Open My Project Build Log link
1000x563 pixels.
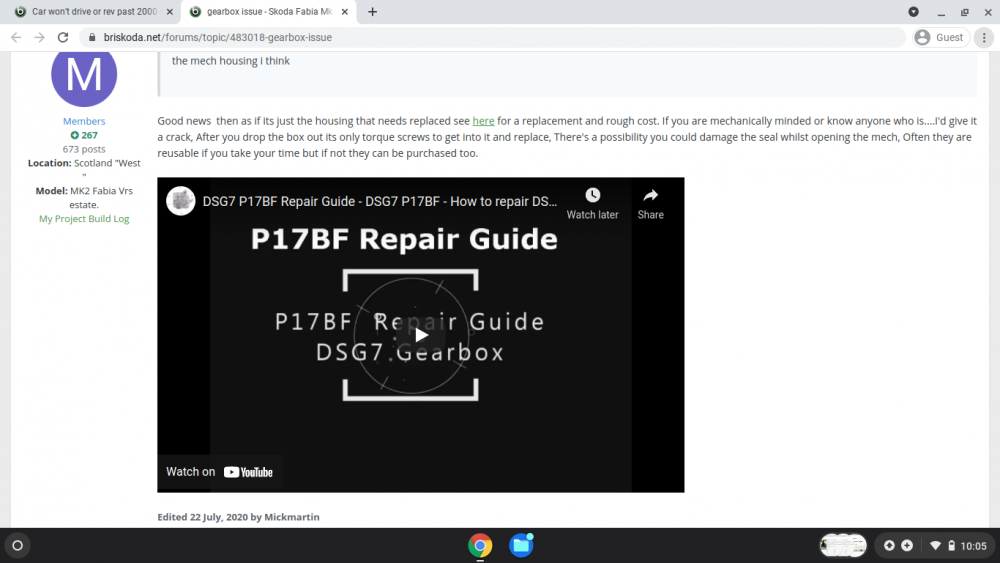(84, 219)
